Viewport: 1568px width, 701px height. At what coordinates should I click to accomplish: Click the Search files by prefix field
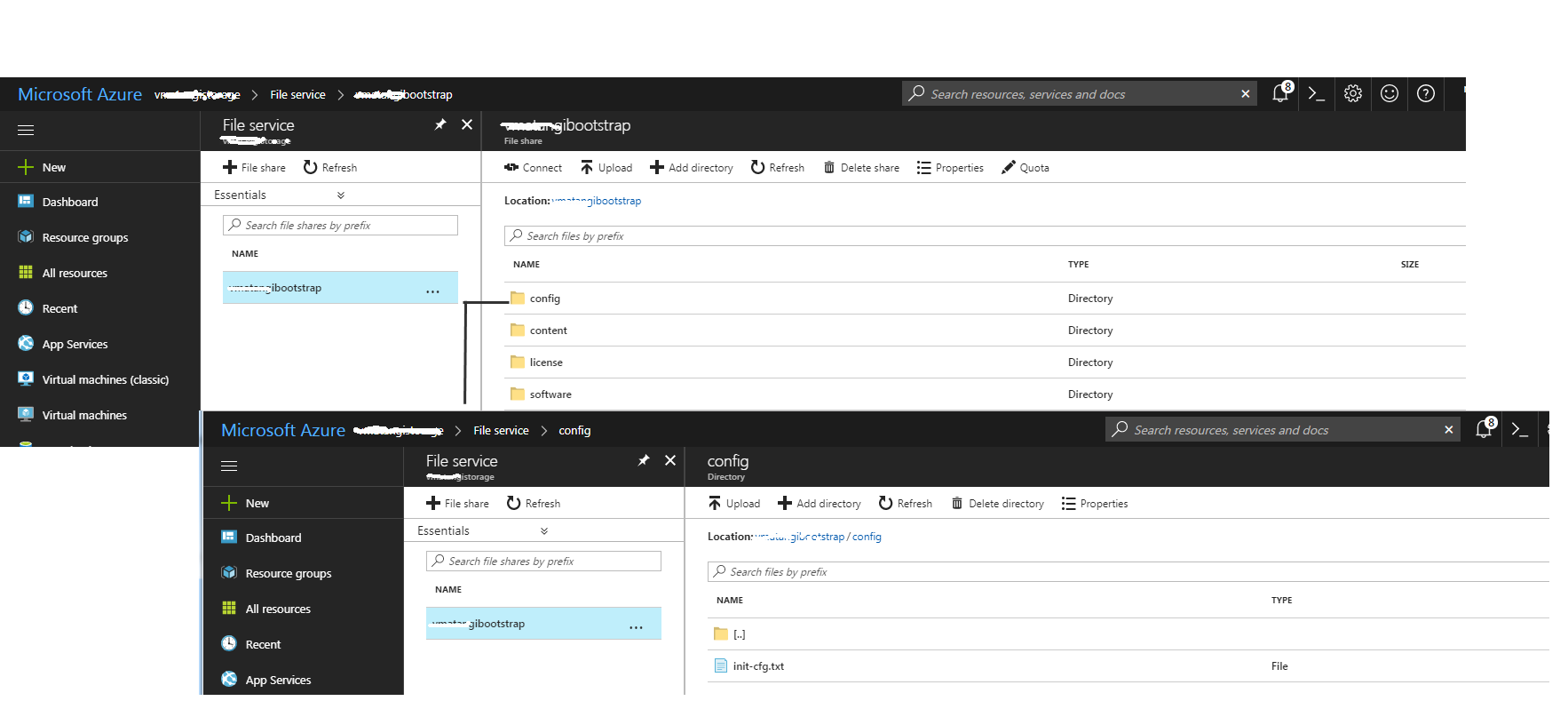977,236
